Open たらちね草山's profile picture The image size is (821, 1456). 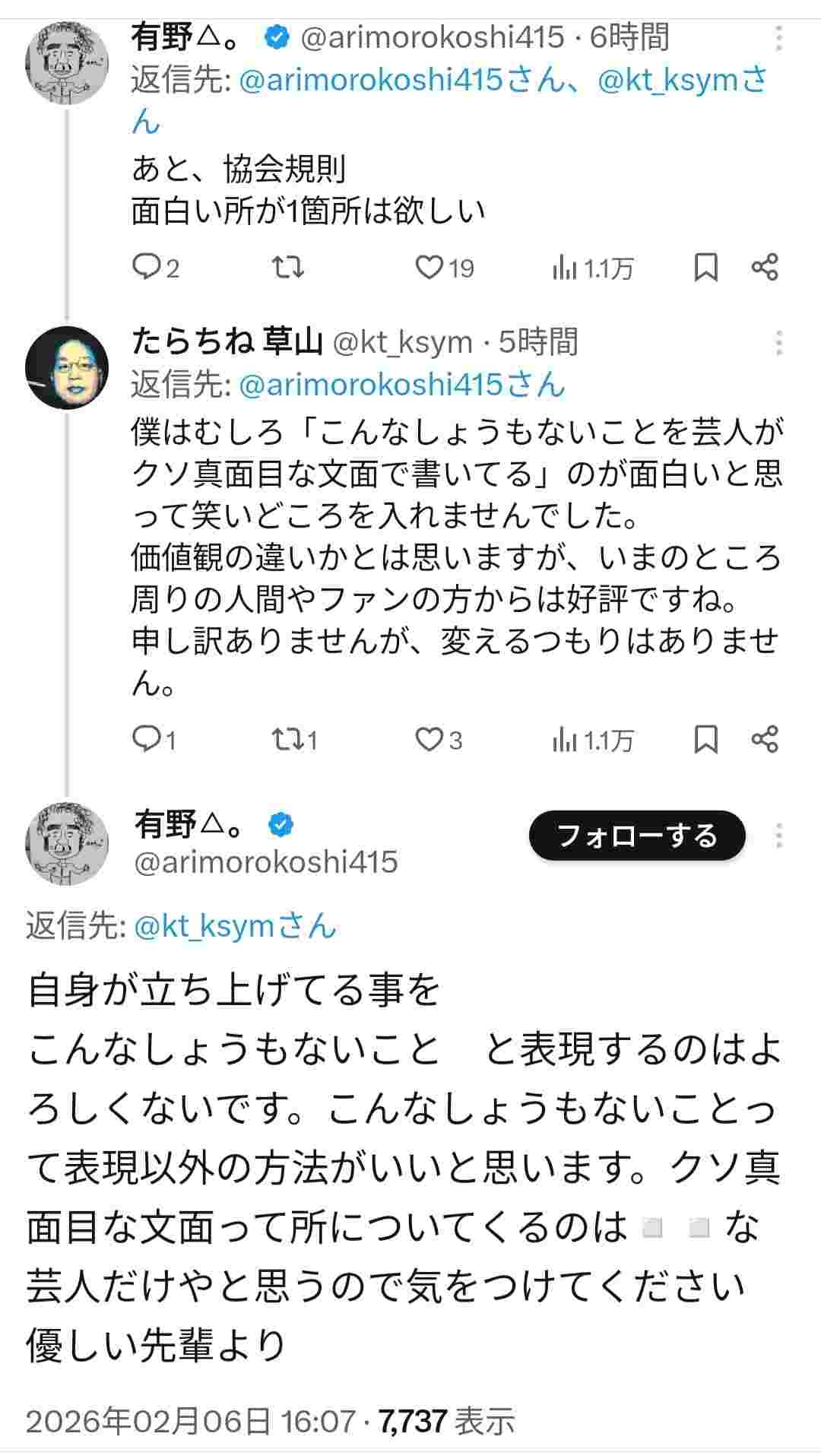[67, 368]
